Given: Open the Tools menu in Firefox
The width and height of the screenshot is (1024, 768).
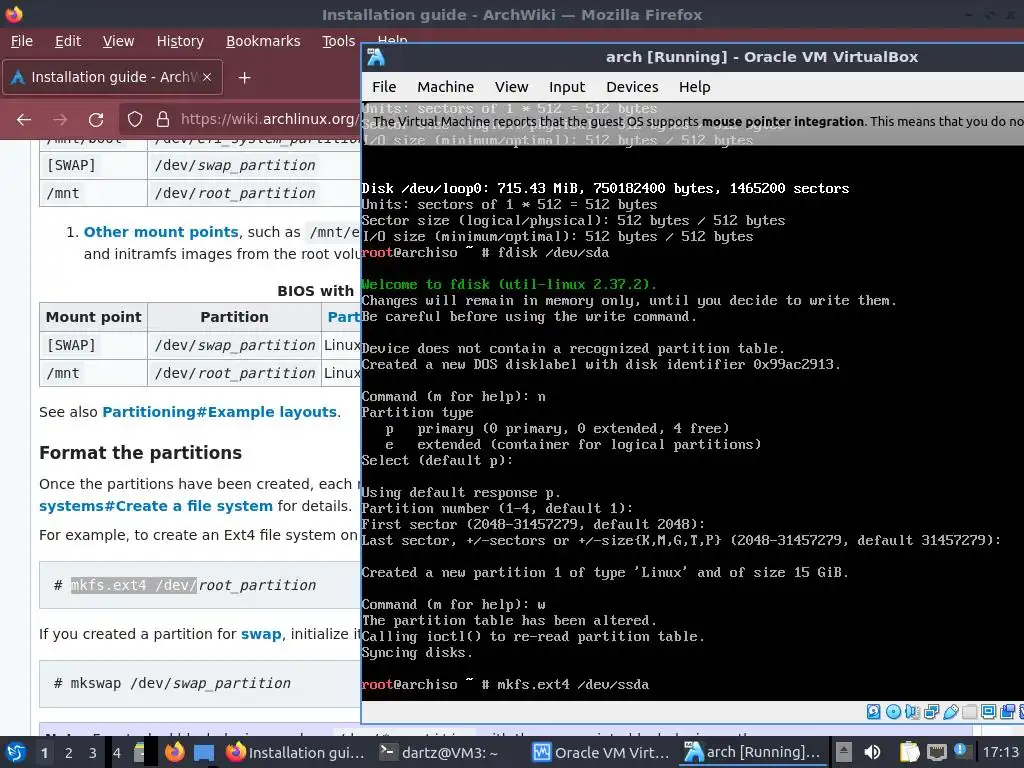Looking at the screenshot, I should [x=338, y=41].
